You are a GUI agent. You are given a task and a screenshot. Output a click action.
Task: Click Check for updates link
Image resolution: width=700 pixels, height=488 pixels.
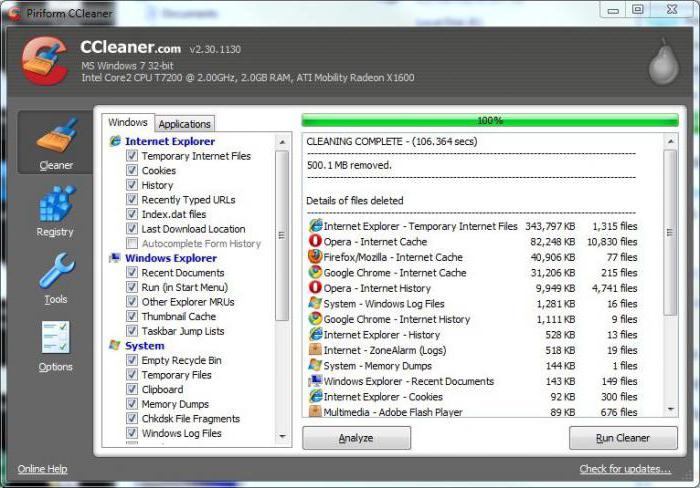coord(625,469)
